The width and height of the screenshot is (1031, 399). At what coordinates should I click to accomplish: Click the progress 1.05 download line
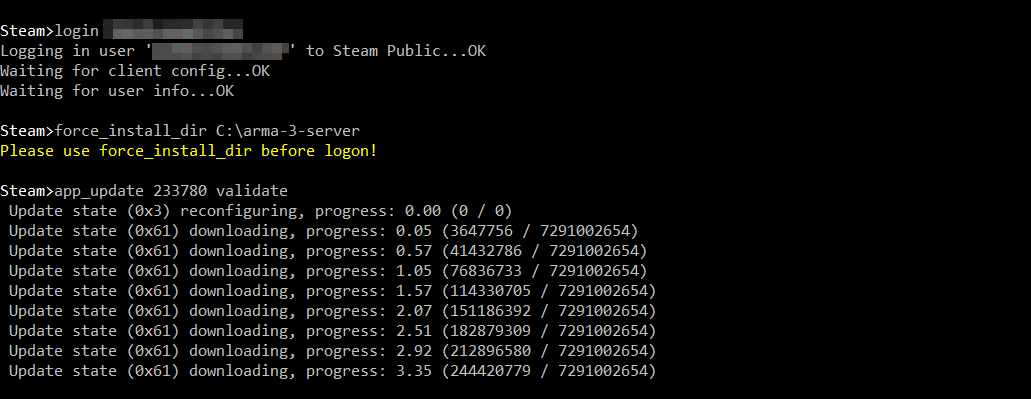328,271
